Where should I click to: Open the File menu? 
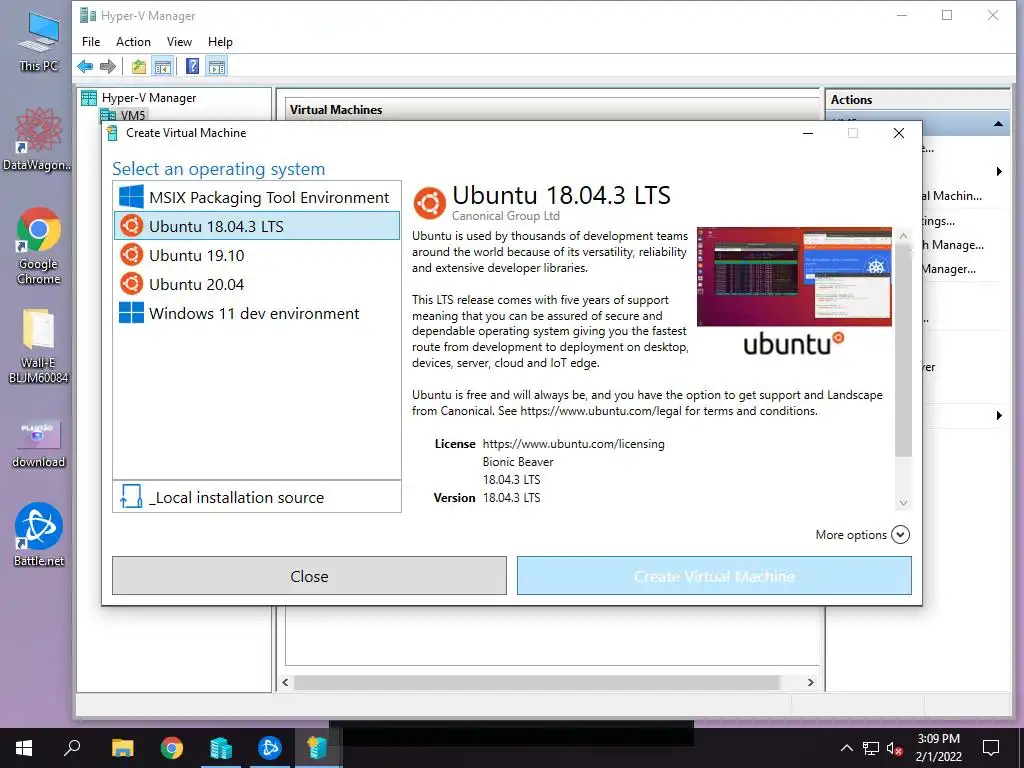[x=91, y=42]
